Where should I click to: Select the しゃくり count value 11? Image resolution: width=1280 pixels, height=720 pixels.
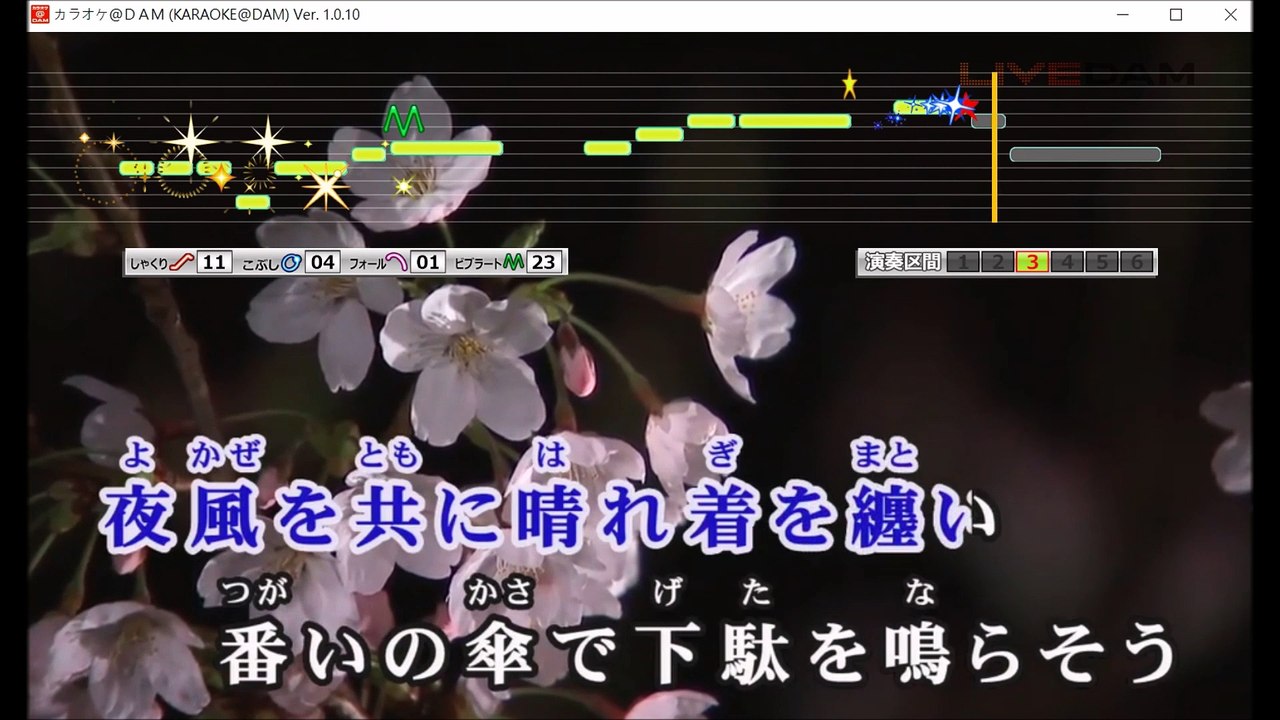coord(214,263)
